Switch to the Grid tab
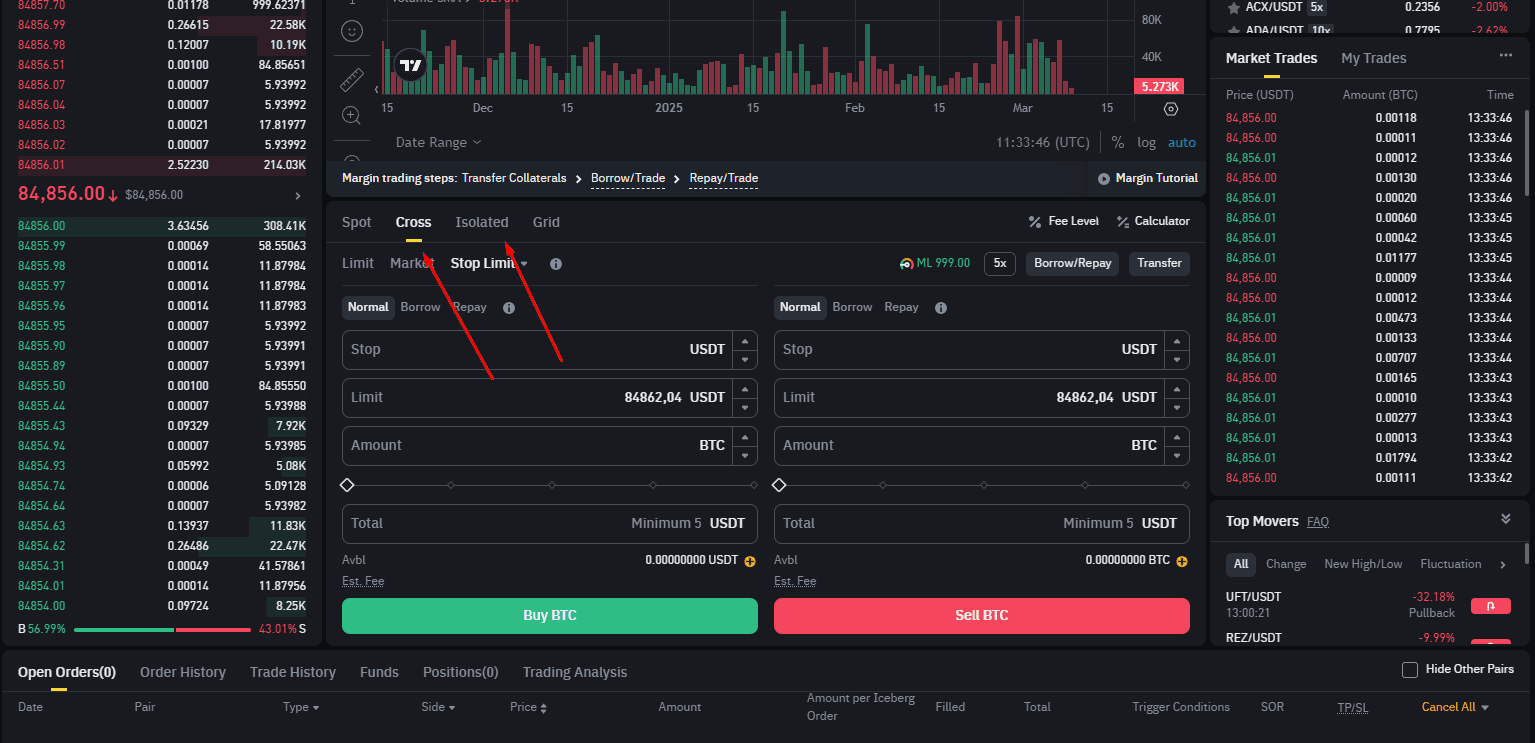This screenshot has width=1535, height=743. pos(546,222)
